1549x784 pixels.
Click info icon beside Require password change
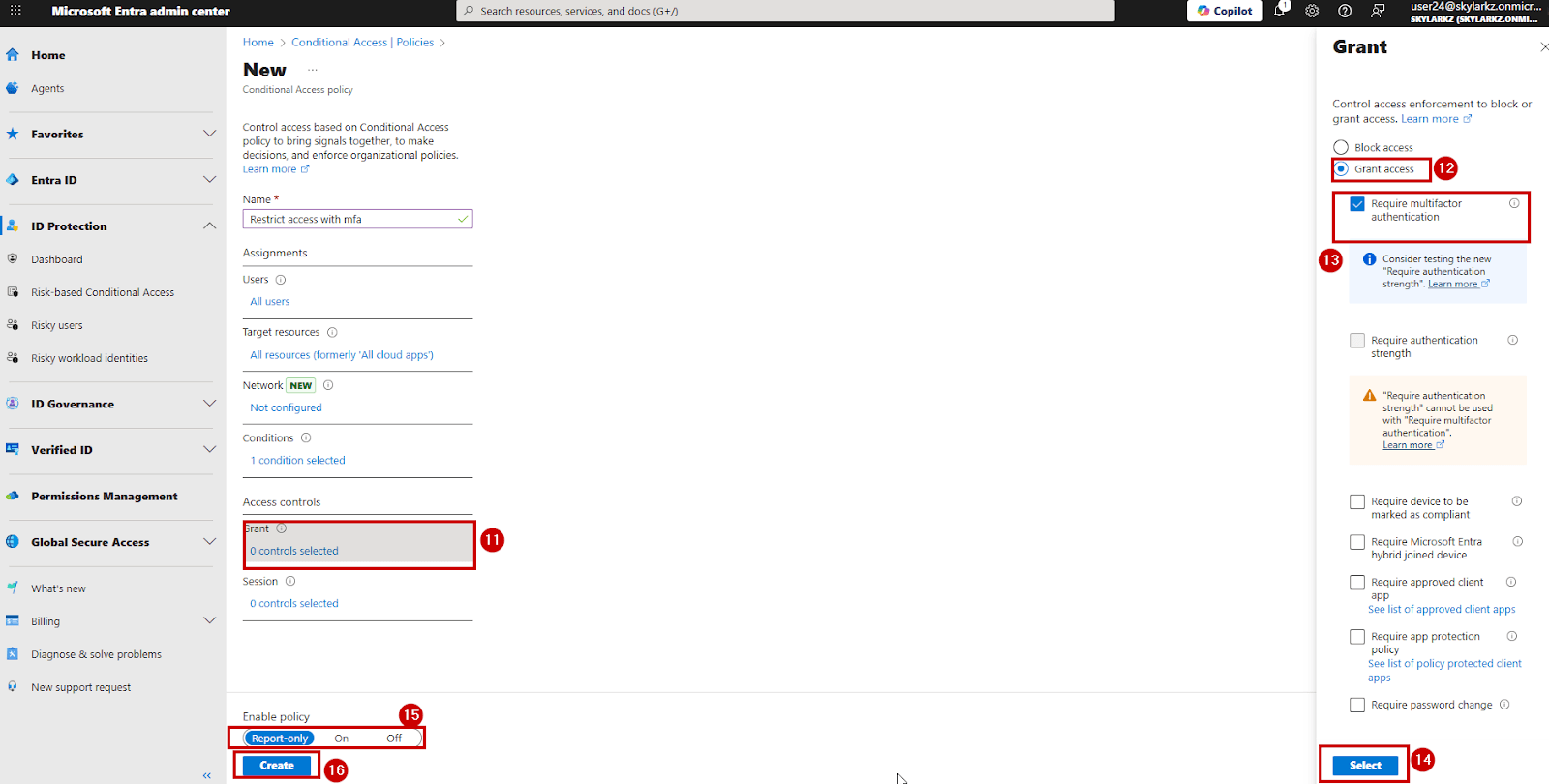[1504, 705]
